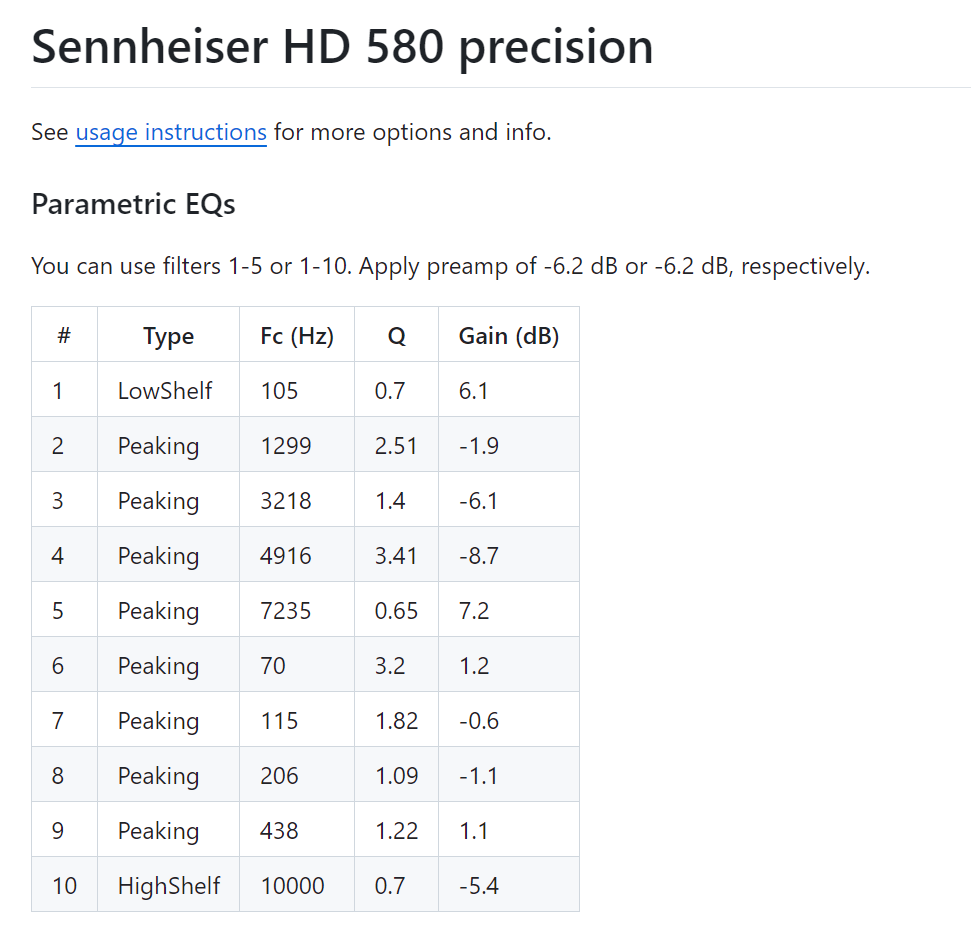This screenshot has width=971, height=934.
Task: Click the gain value -5.4
Action: (479, 885)
